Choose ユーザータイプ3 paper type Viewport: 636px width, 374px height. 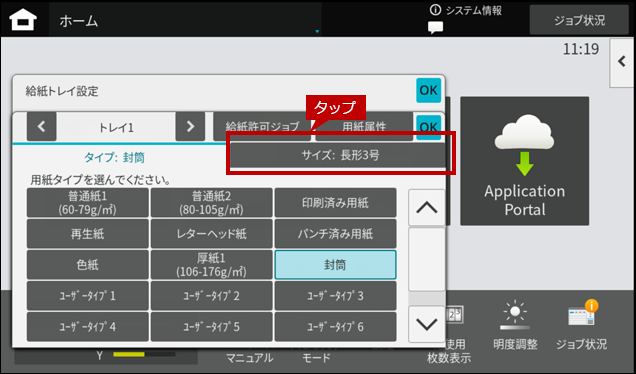pos(335,296)
